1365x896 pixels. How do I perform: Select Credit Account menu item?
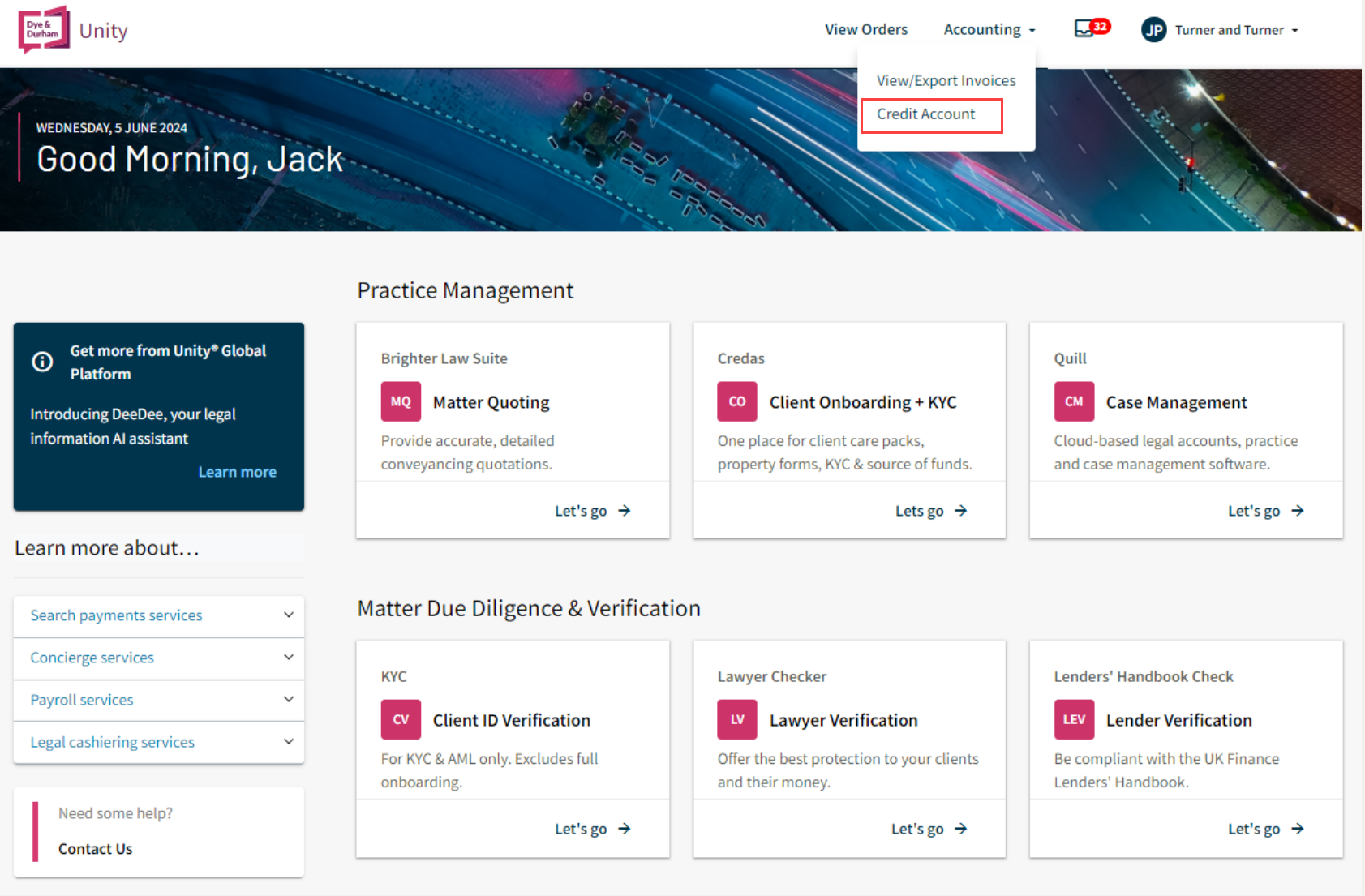pos(925,114)
